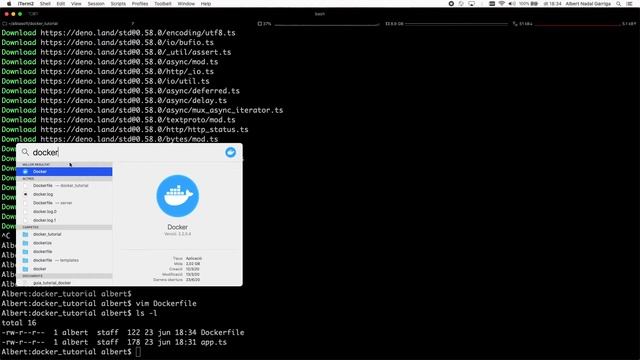Click the circular status icon in menu bar
The width and height of the screenshot is (640, 360).
click(451, 4)
